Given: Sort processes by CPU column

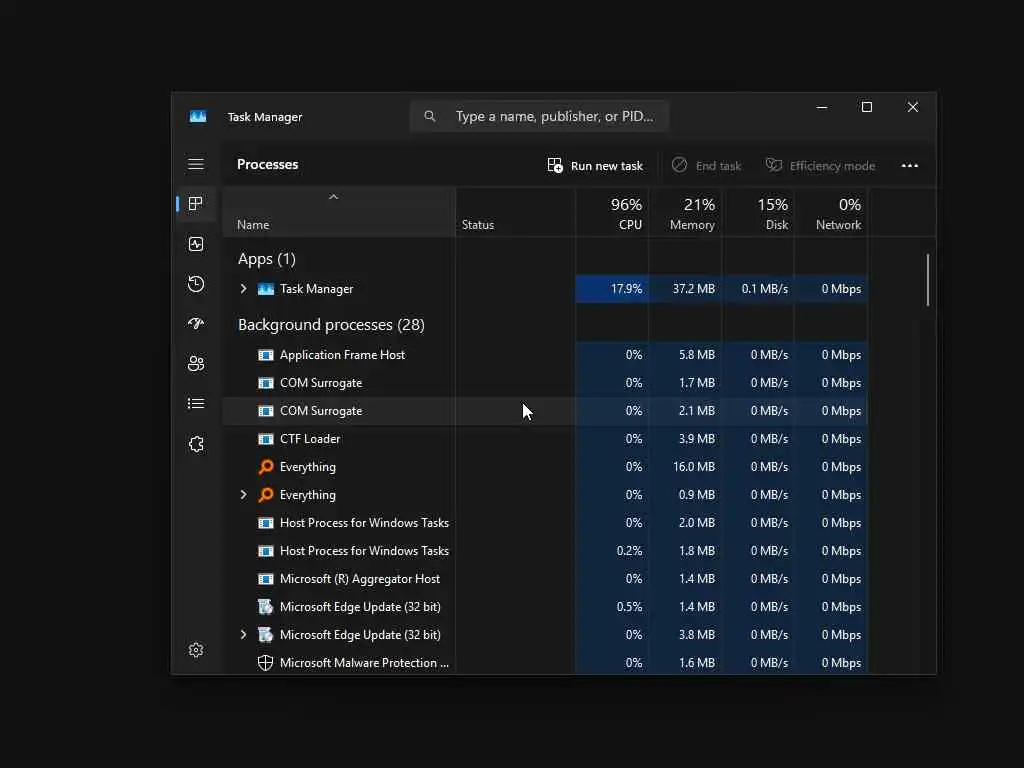Looking at the screenshot, I should (612, 213).
